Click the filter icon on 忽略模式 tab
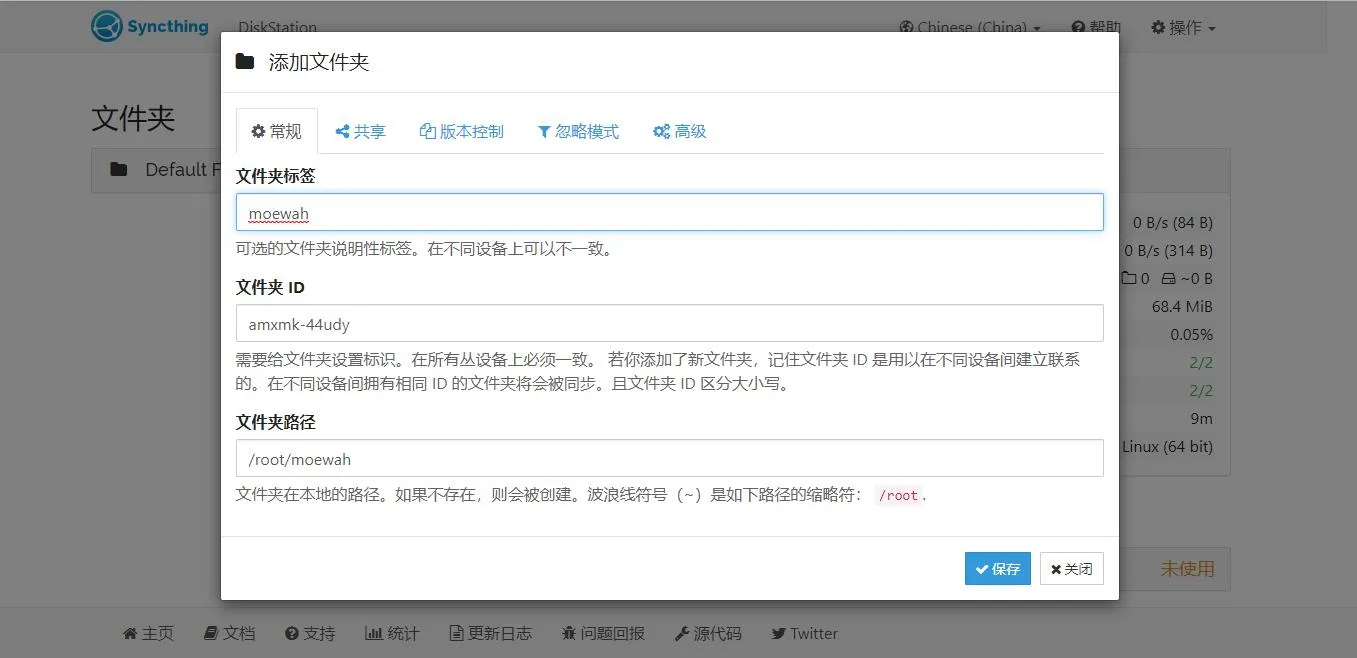Screen dimensions: 1357x658 544,131
